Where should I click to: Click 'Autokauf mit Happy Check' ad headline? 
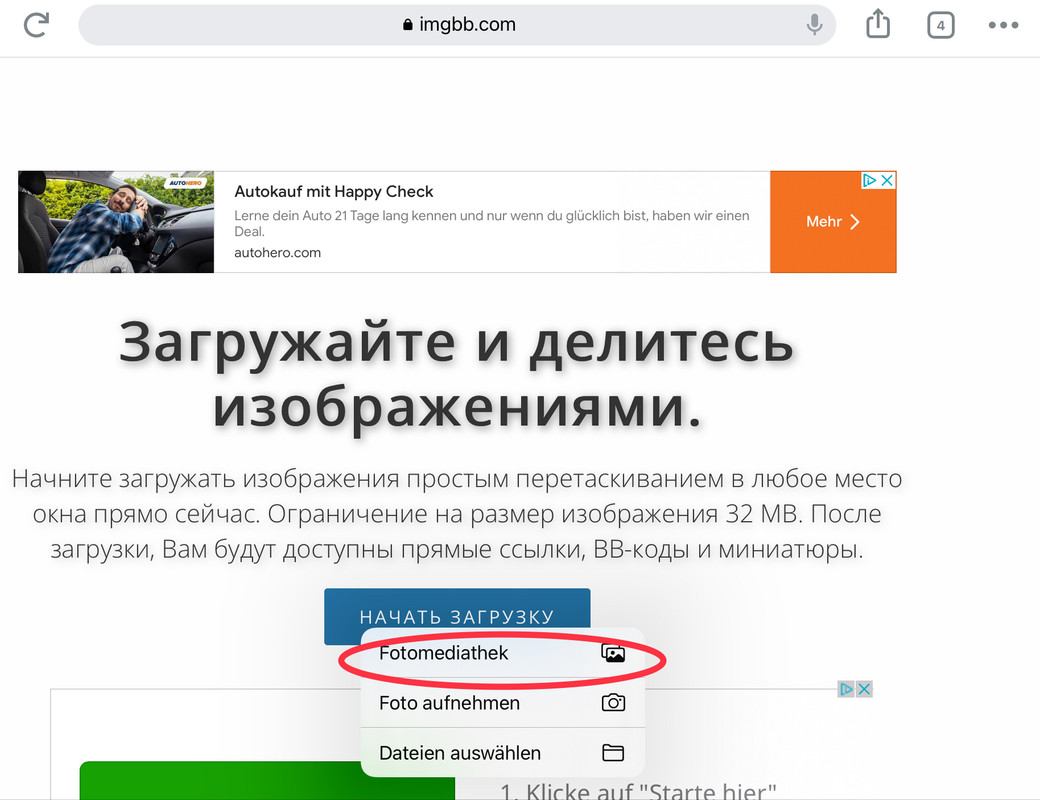334,192
